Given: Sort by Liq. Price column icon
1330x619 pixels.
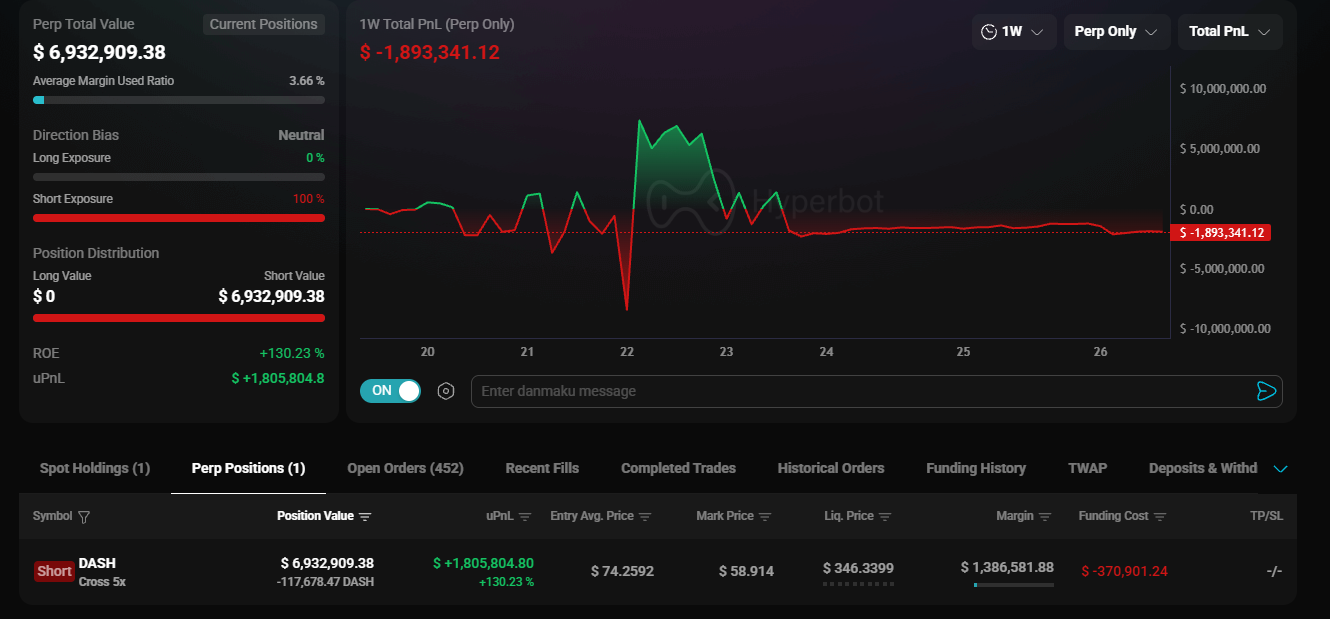Looking at the screenshot, I should pyautogui.click(x=885, y=517).
